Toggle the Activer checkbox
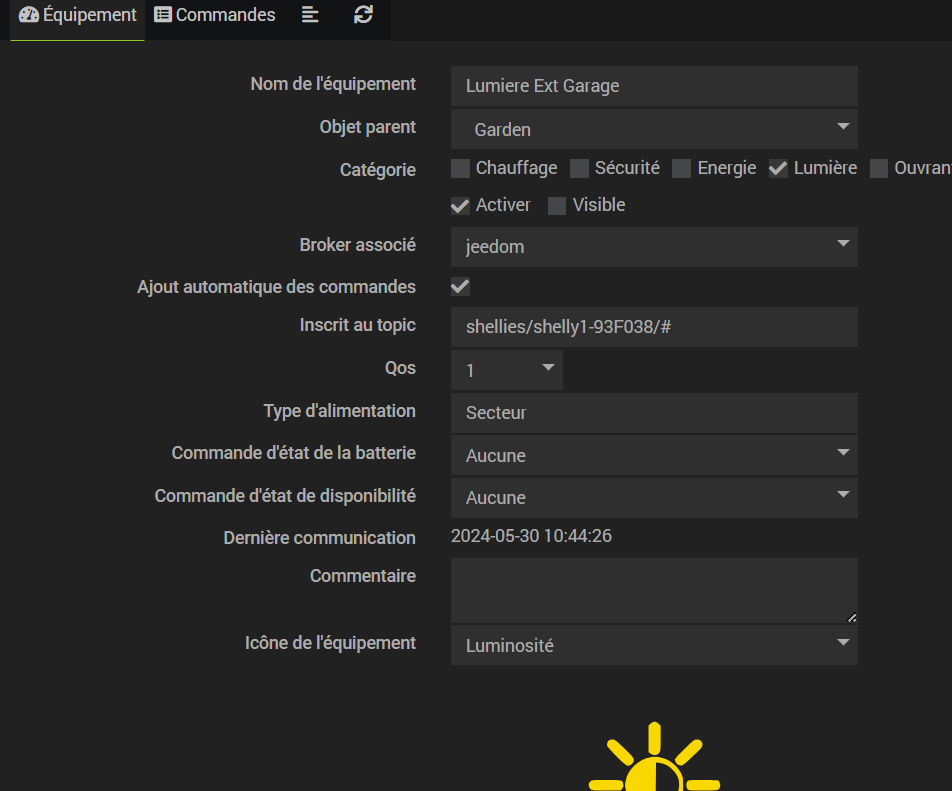 pos(460,206)
